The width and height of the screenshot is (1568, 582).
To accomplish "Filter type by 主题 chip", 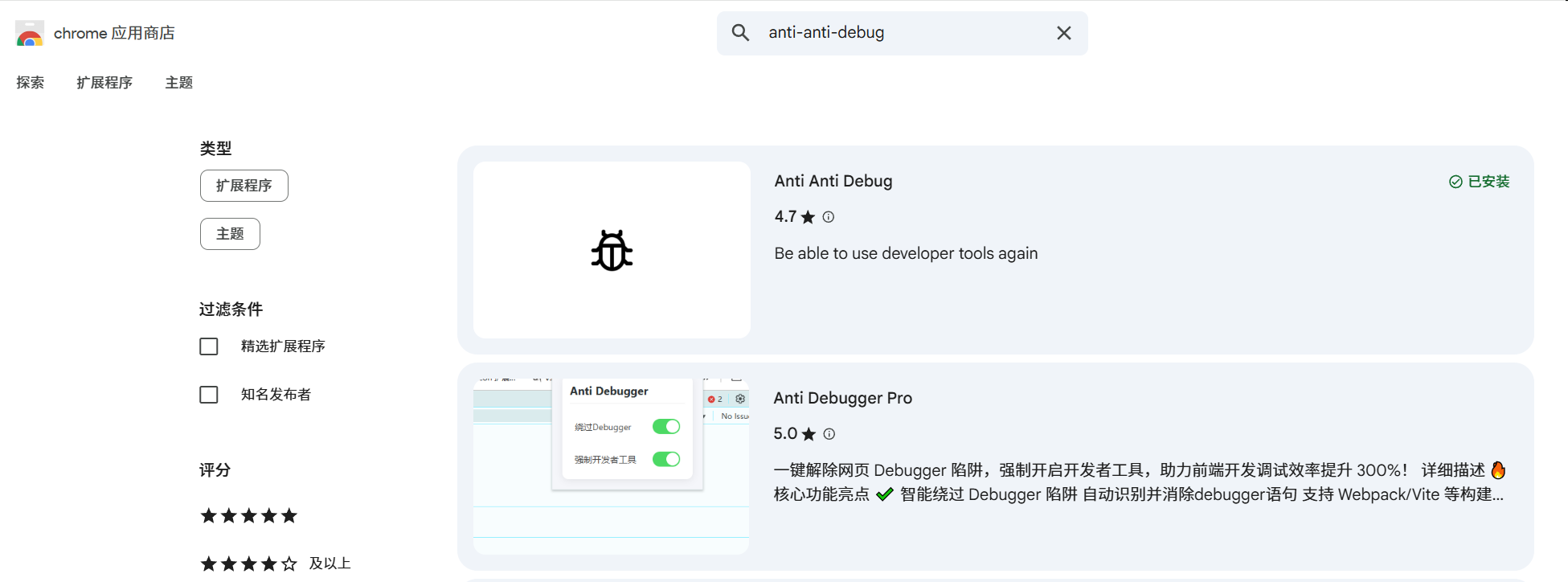I will tap(230, 234).
